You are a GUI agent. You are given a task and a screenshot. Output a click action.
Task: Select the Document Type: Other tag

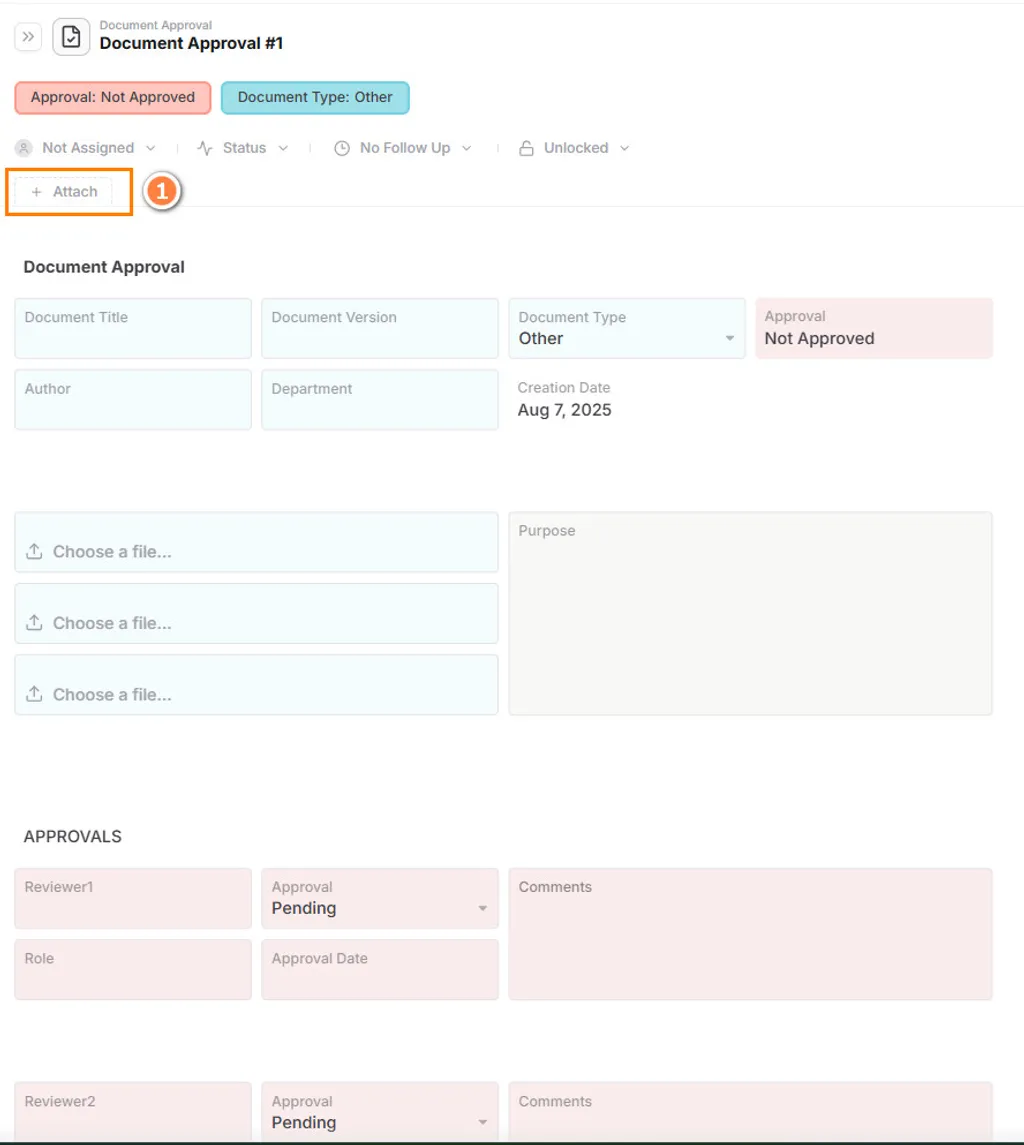[x=315, y=98]
